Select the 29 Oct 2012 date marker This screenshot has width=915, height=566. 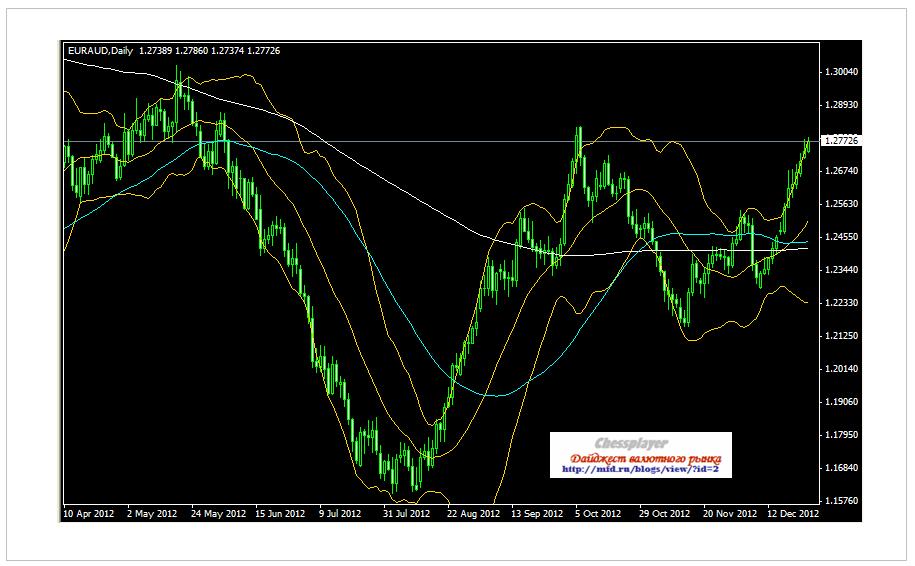665,514
